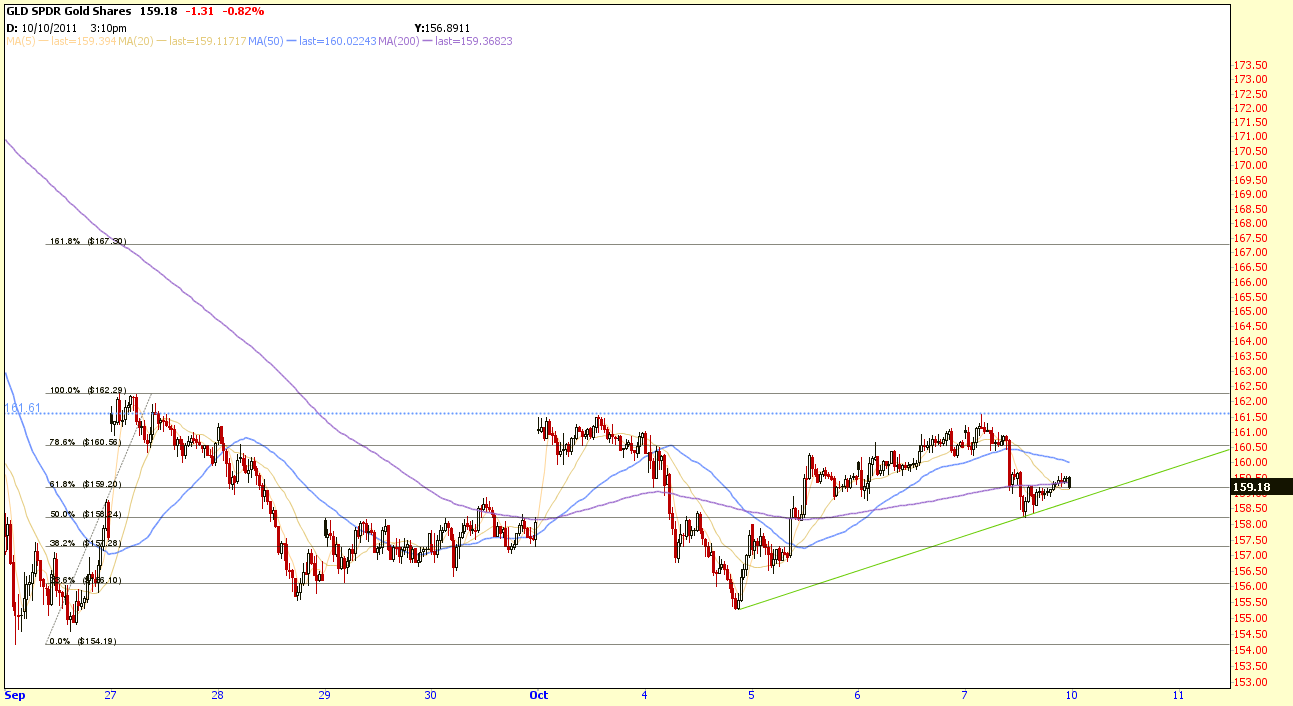Click the 28 date axis label
Image resolution: width=1293 pixels, height=706 pixels.
(x=217, y=695)
